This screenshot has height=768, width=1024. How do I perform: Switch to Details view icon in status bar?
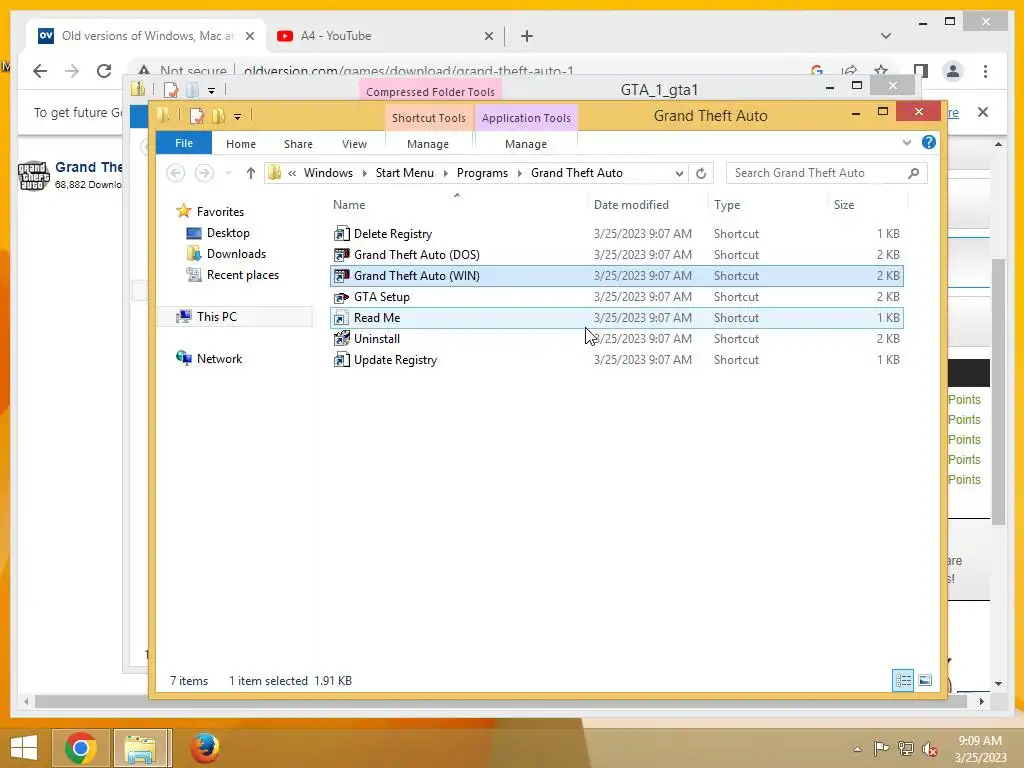(903, 680)
